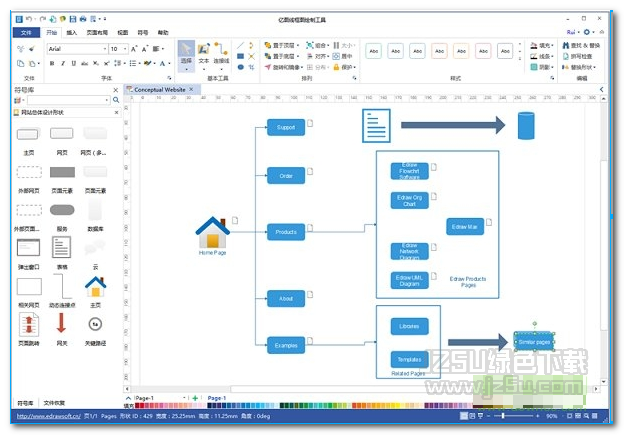Click the symbol library search input field
Image resolution: width=624 pixels, height=435 pixels.
coord(68,100)
